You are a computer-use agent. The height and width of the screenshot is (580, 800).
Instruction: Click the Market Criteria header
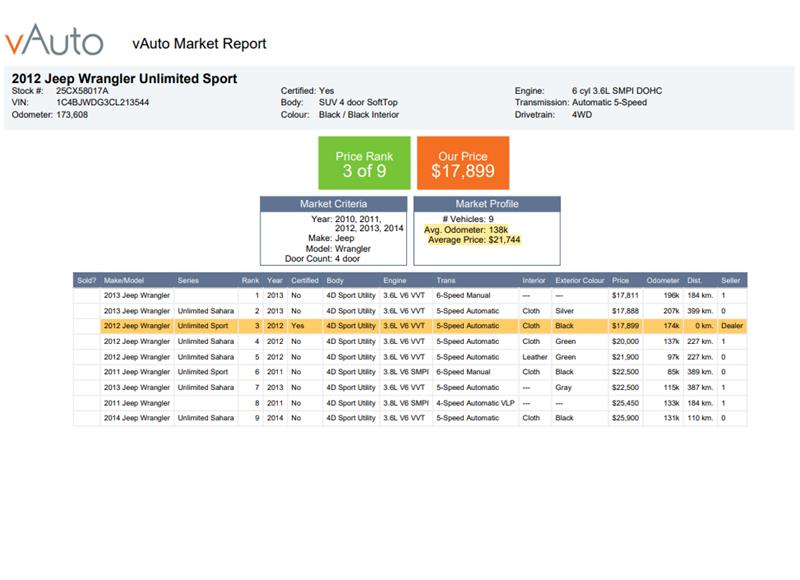pos(333,204)
